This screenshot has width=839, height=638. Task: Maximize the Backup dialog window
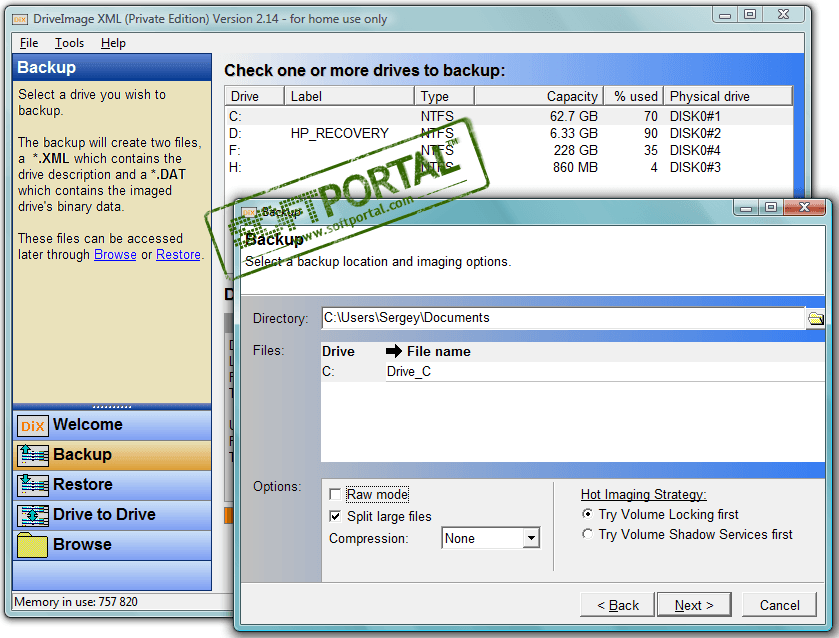coord(771,207)
